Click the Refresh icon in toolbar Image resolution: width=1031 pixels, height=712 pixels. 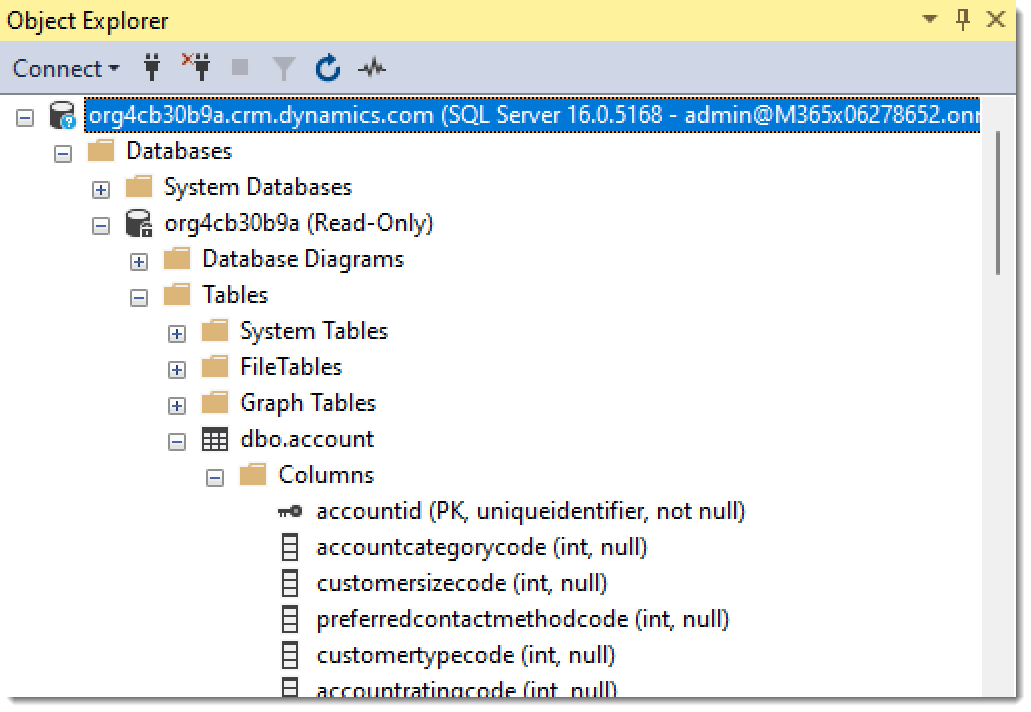click(x=327, y=68)
